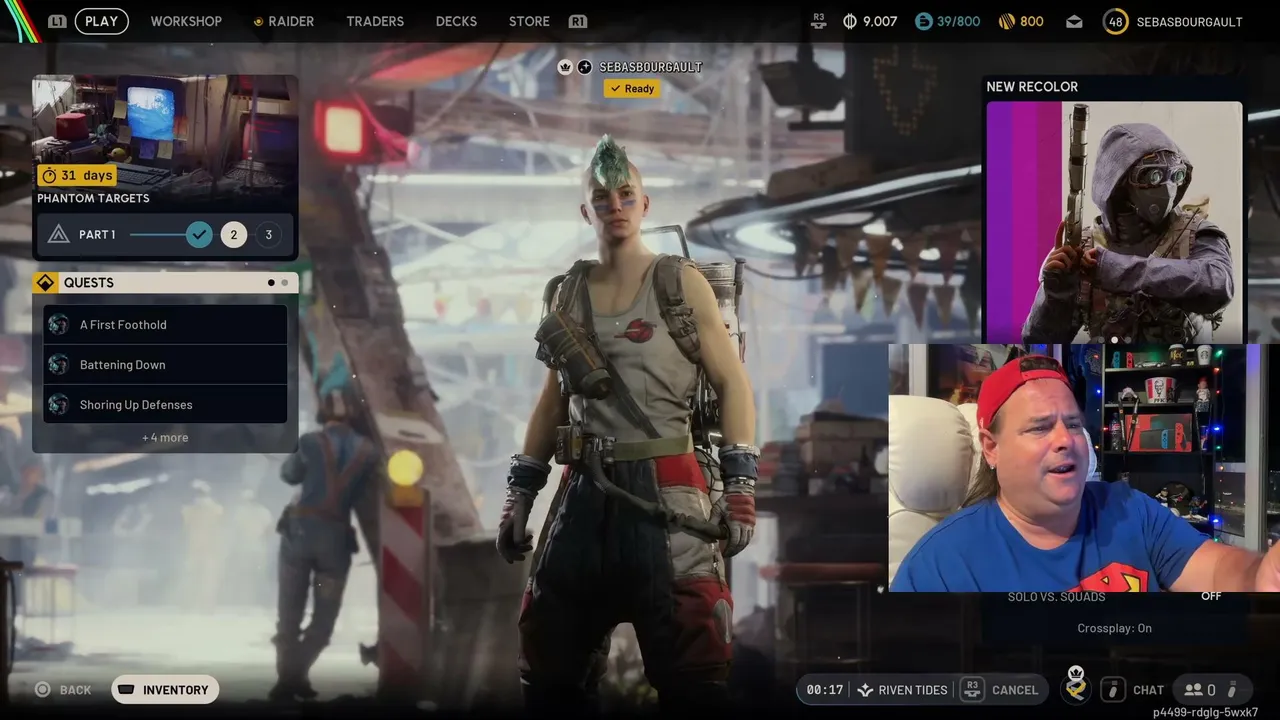Image resolution: width=1280 pixels, height=720 pixels.
Task: Click the Shoring Up Defenses quest icon
Action: pyautogui.click(x=59, y=404)
